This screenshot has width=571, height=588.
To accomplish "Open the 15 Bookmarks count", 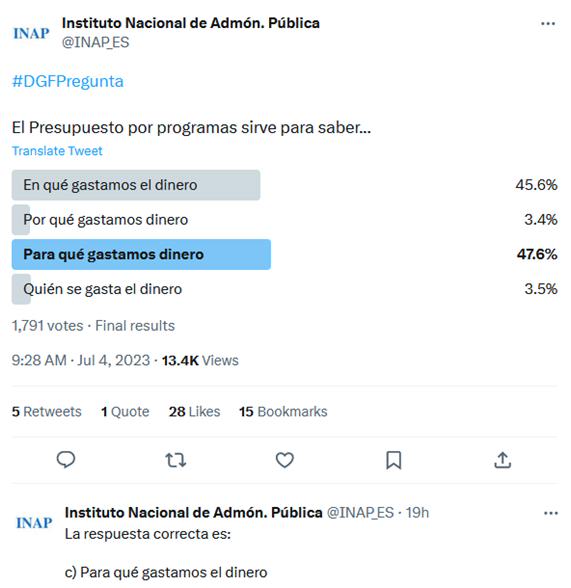I will (283, 412).
